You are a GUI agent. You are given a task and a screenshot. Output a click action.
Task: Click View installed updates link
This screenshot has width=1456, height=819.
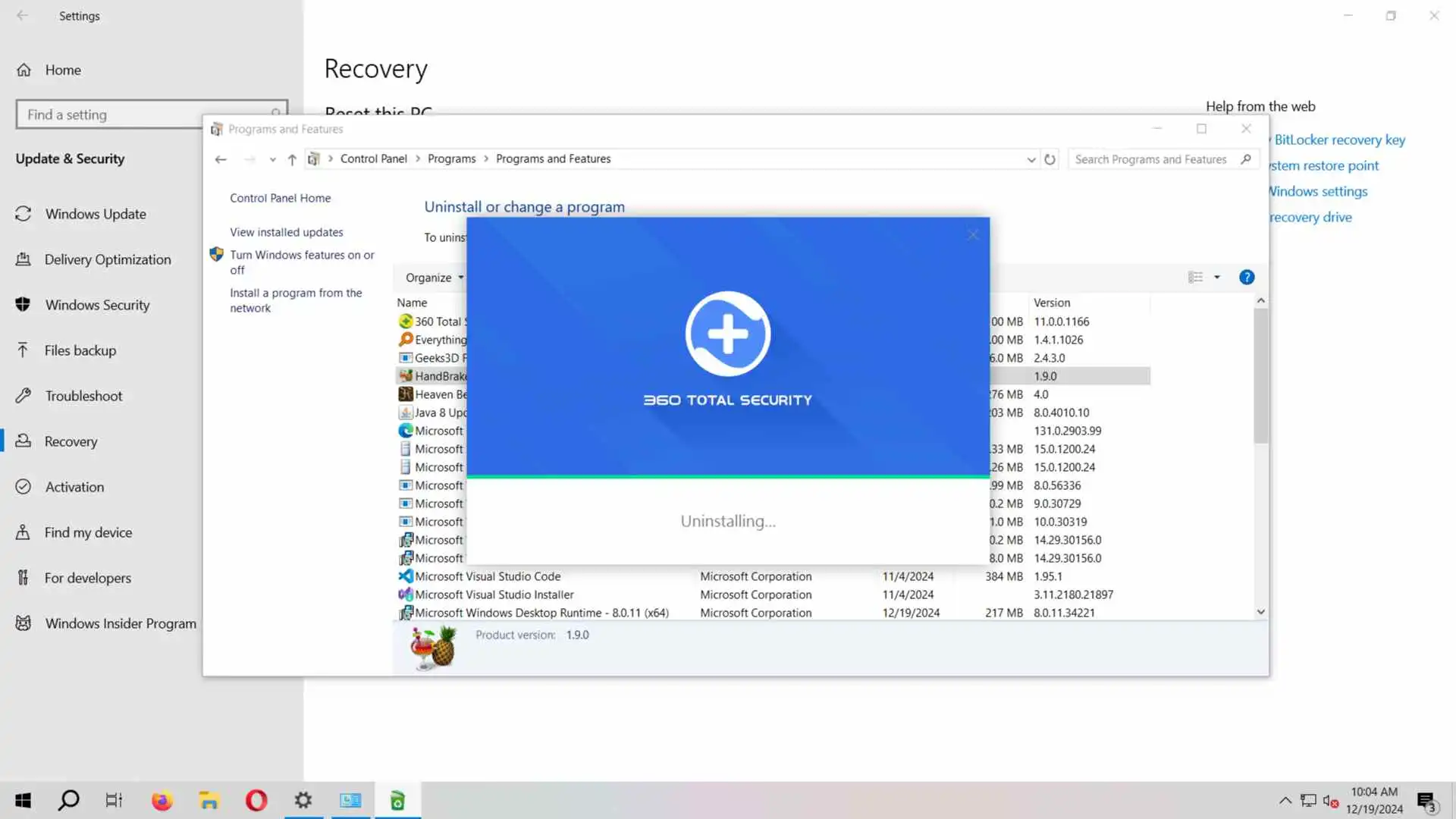286,232
